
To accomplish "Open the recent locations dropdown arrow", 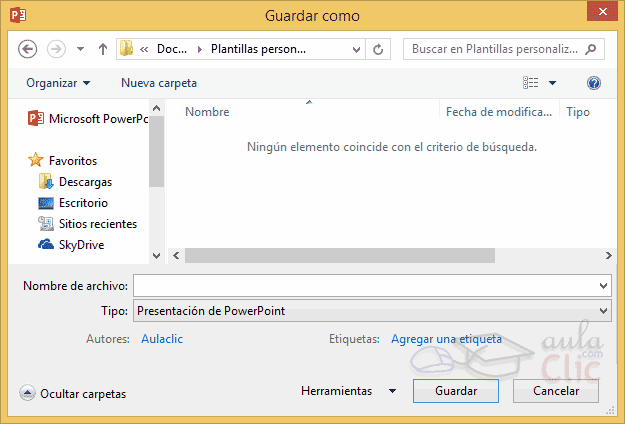I will 81,49.
